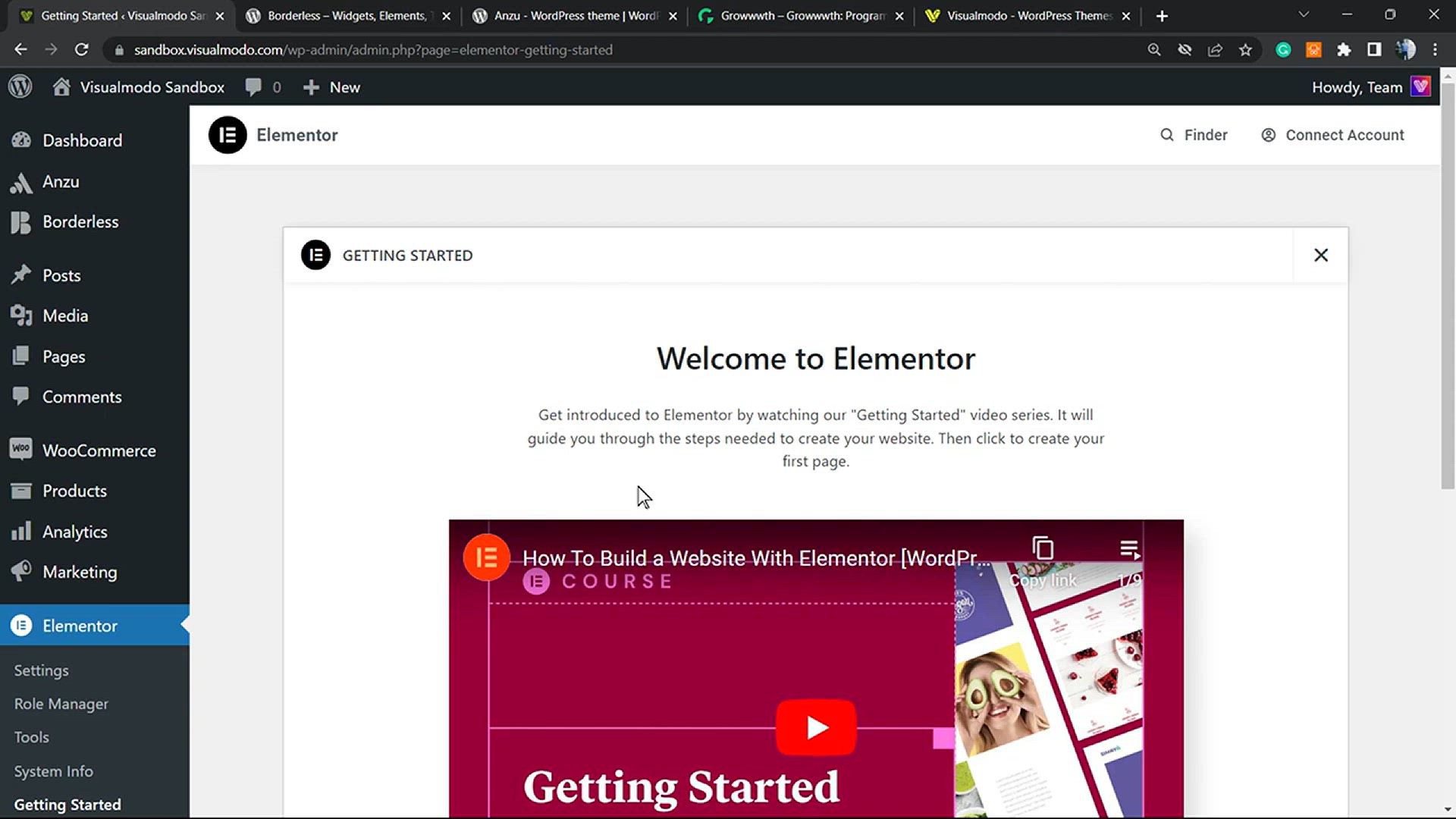
Task: Open Visualmodo Sandbox home icon
Action: click(x=61, y=86)
